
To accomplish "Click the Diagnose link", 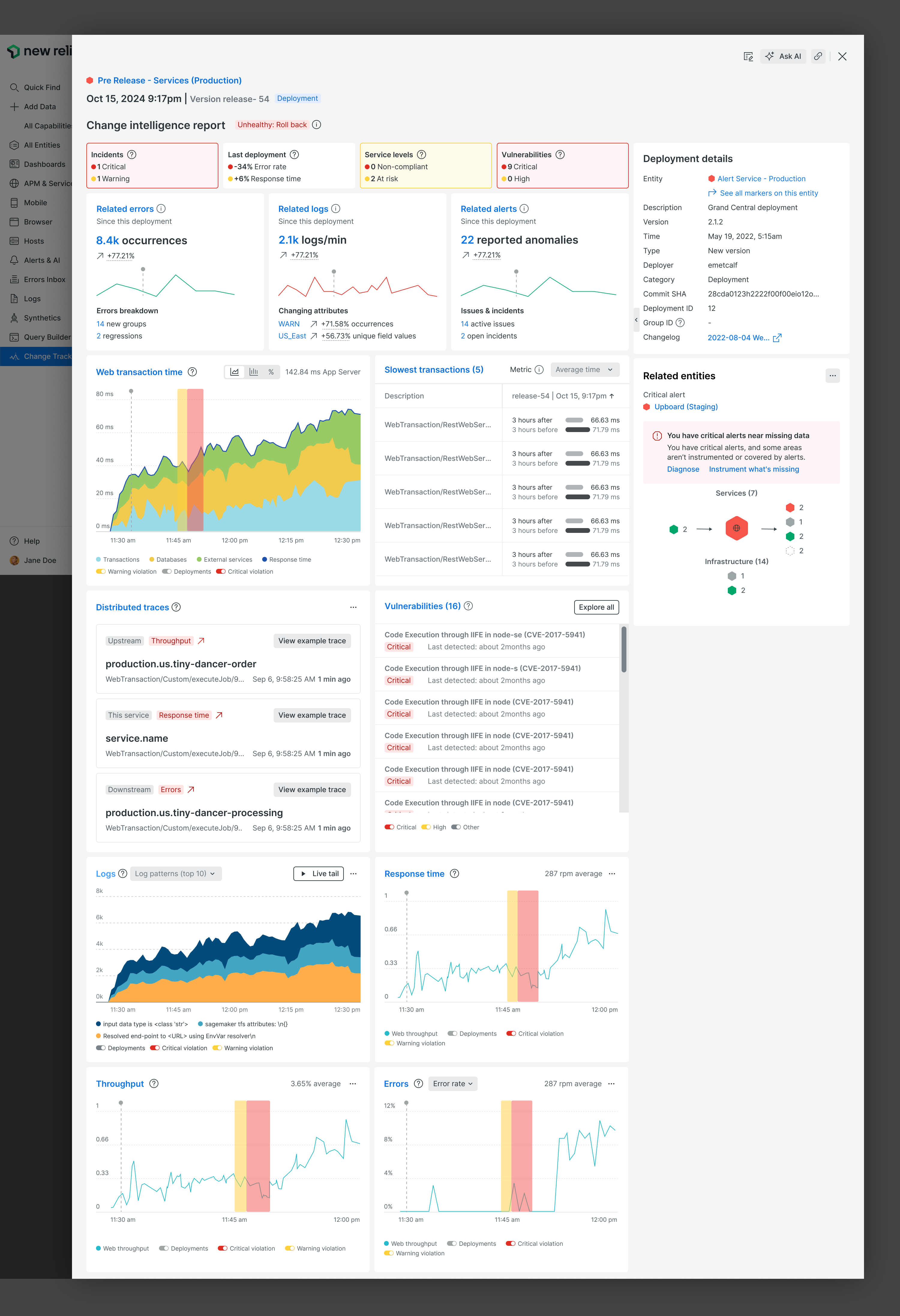I will [682, 470].
